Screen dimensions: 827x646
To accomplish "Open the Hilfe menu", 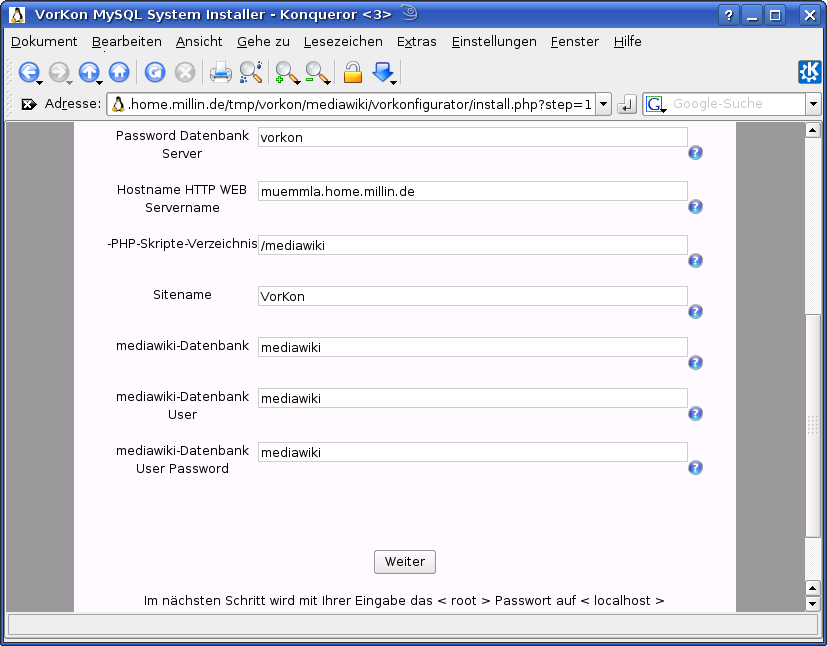I will point(628,42).
